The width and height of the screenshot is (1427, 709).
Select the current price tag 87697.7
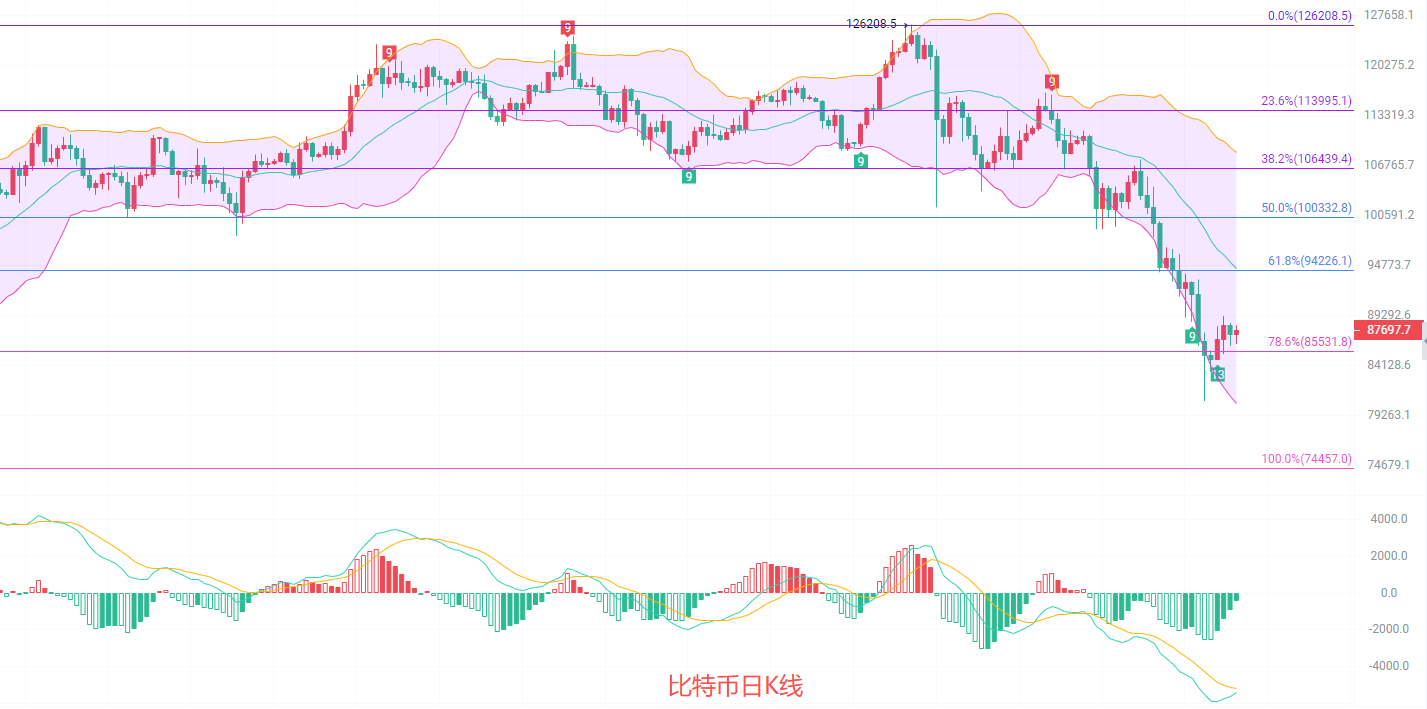point(1388,330)
